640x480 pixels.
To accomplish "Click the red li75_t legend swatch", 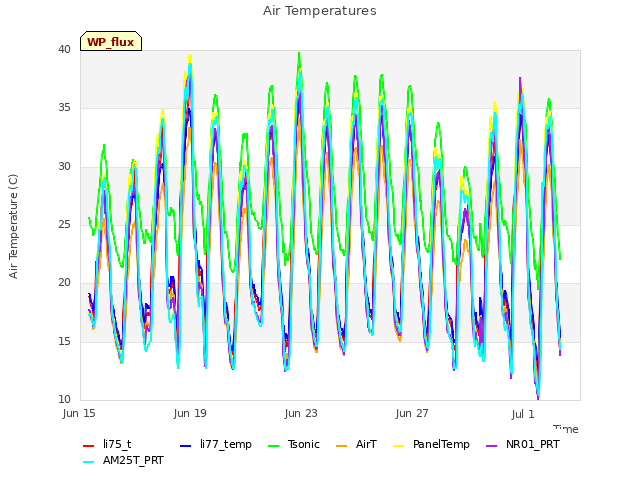I will point(89,446).
